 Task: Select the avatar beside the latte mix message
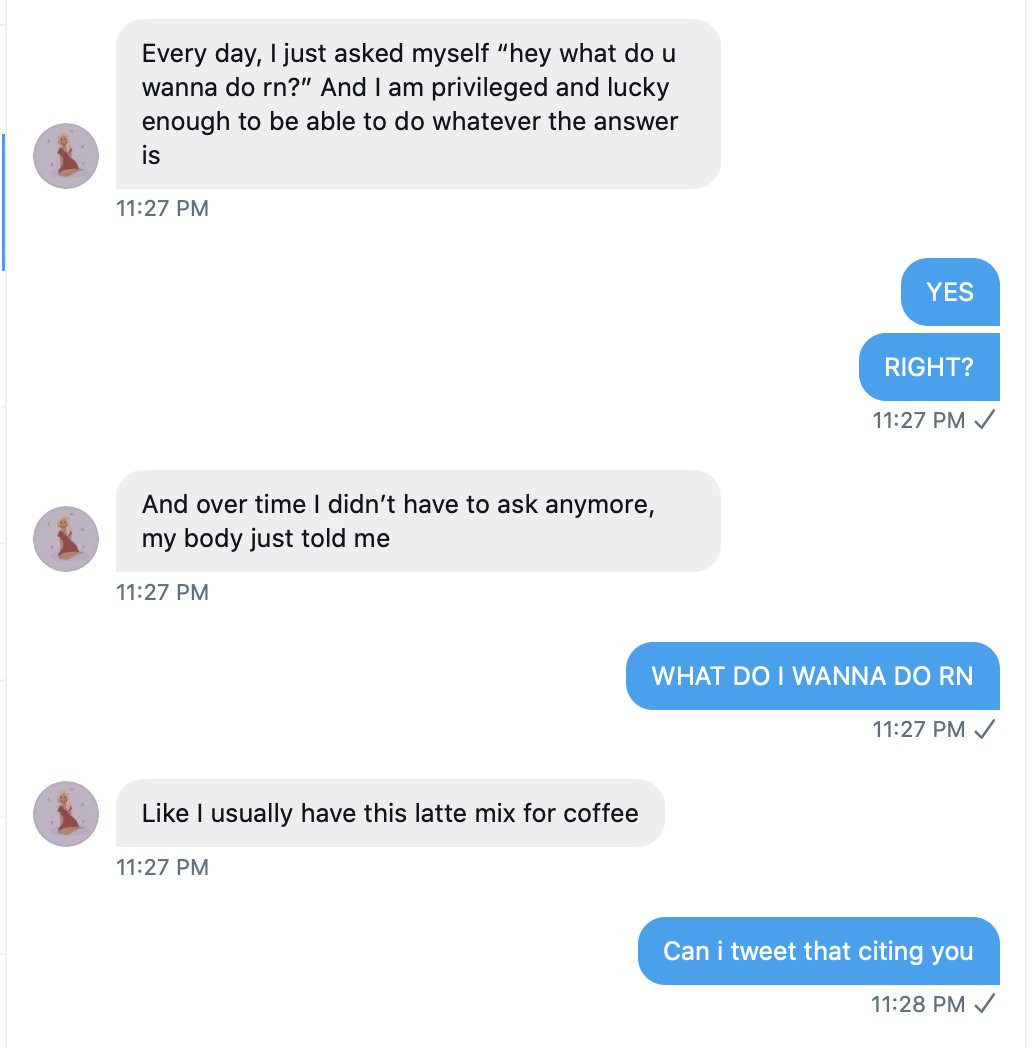66,814
